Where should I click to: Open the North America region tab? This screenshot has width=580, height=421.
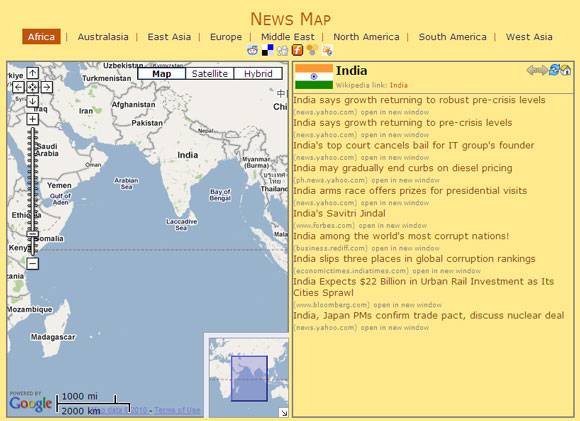click(x=367, y=37)
